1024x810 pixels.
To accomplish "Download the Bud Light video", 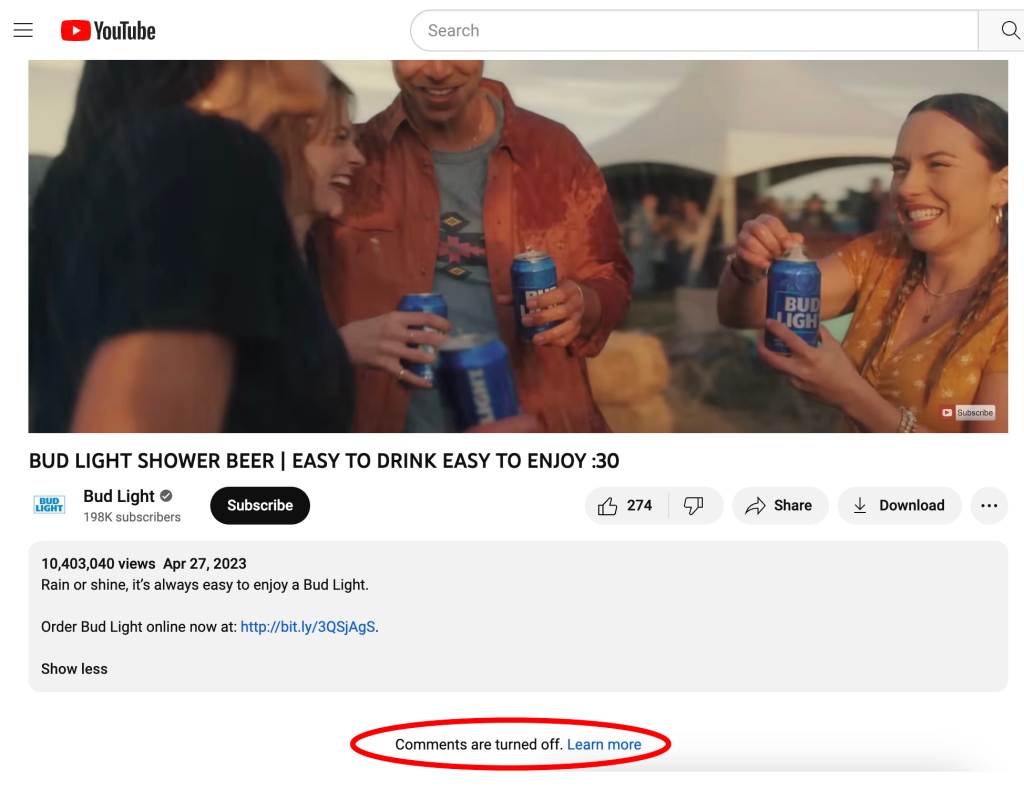I will tap(898, 506).
